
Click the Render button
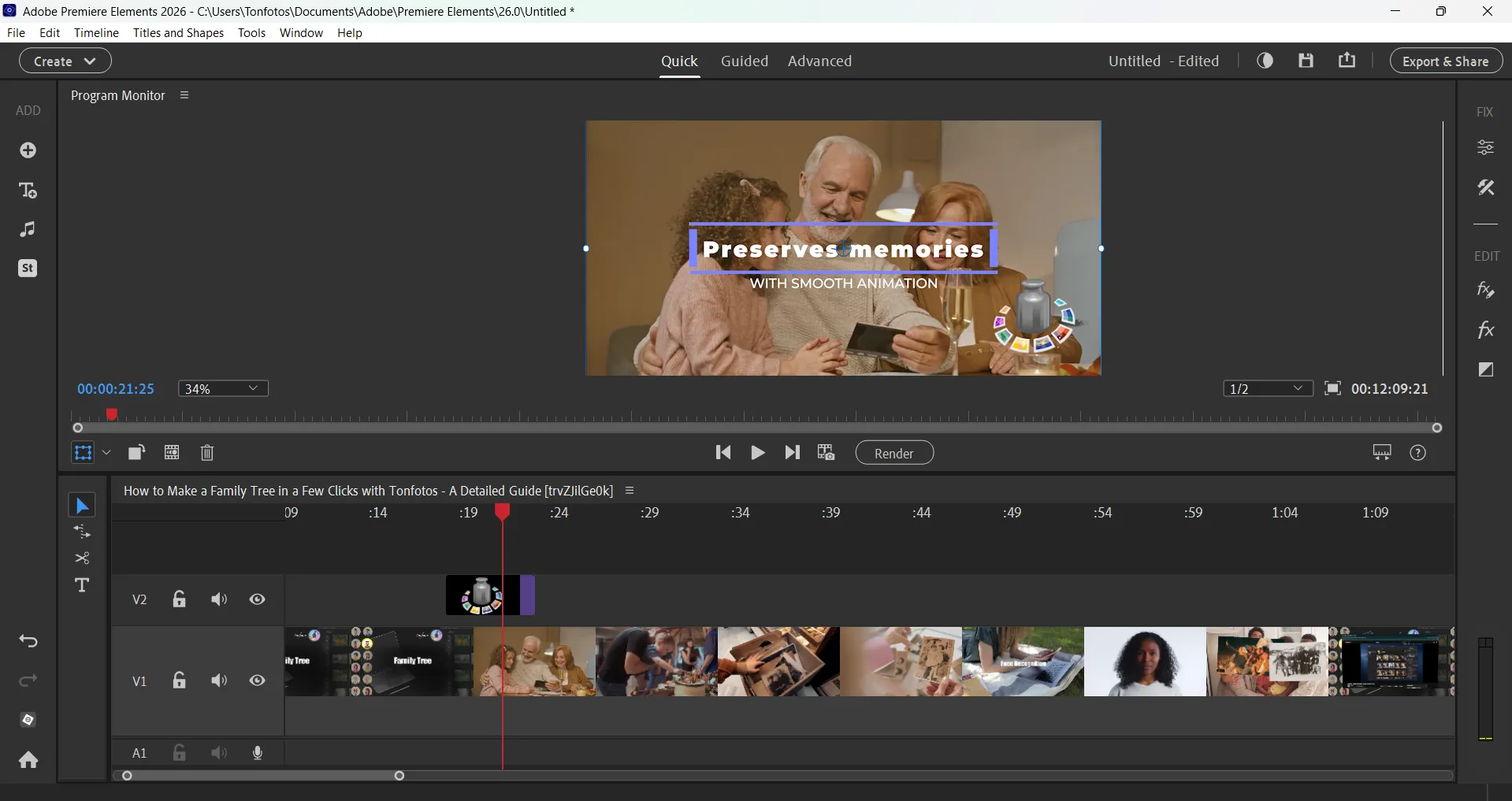point(894,453)
